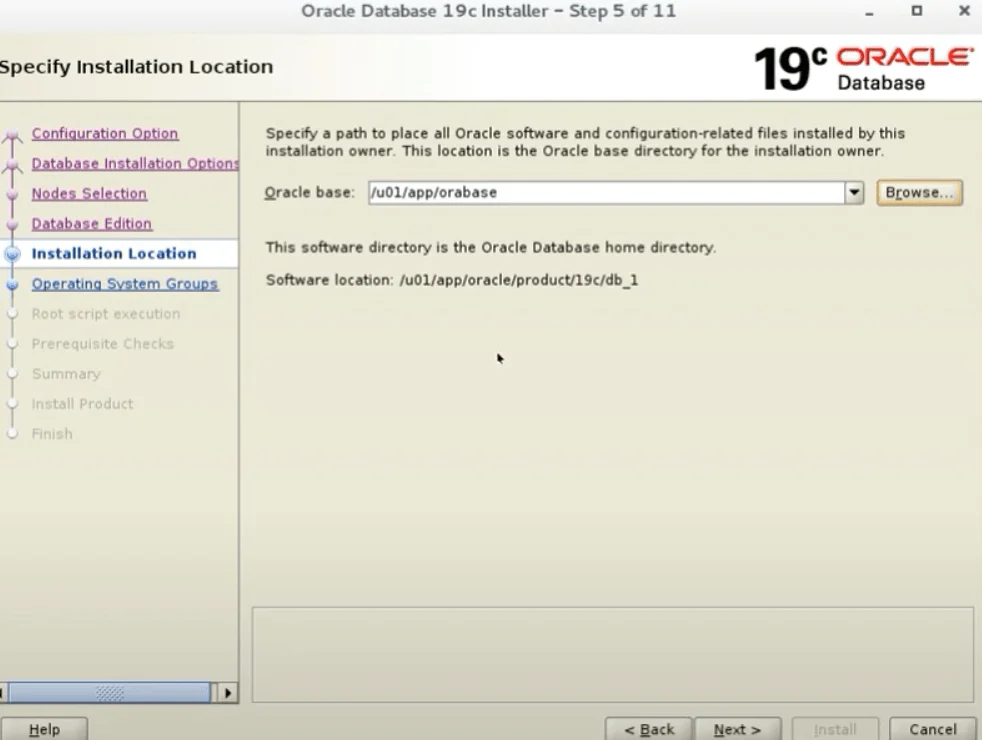
Task: Close the installer window
Action: click(x=964, y=11)
